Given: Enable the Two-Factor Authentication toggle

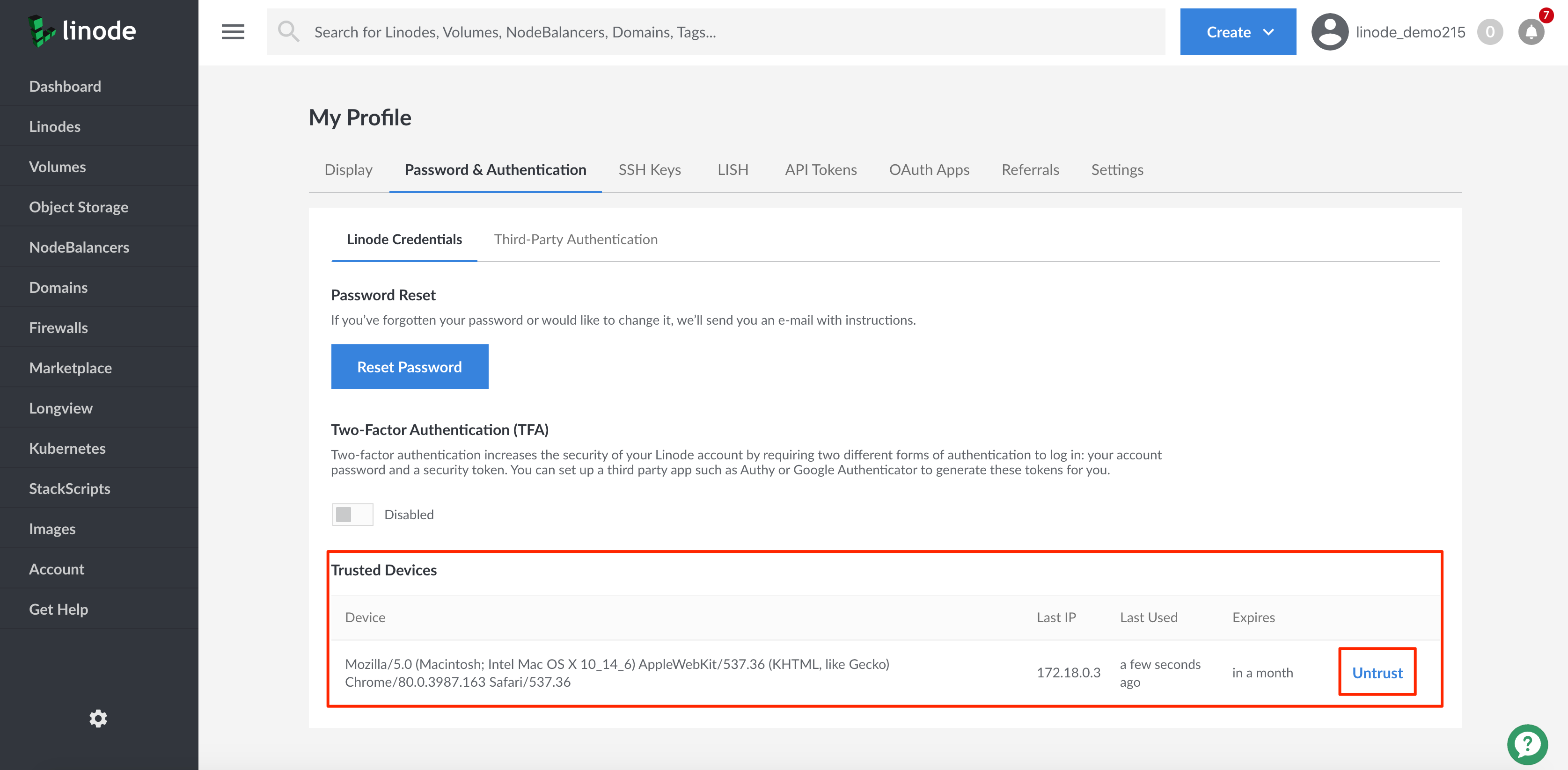Looking at the screenshot, I should 352,515.
